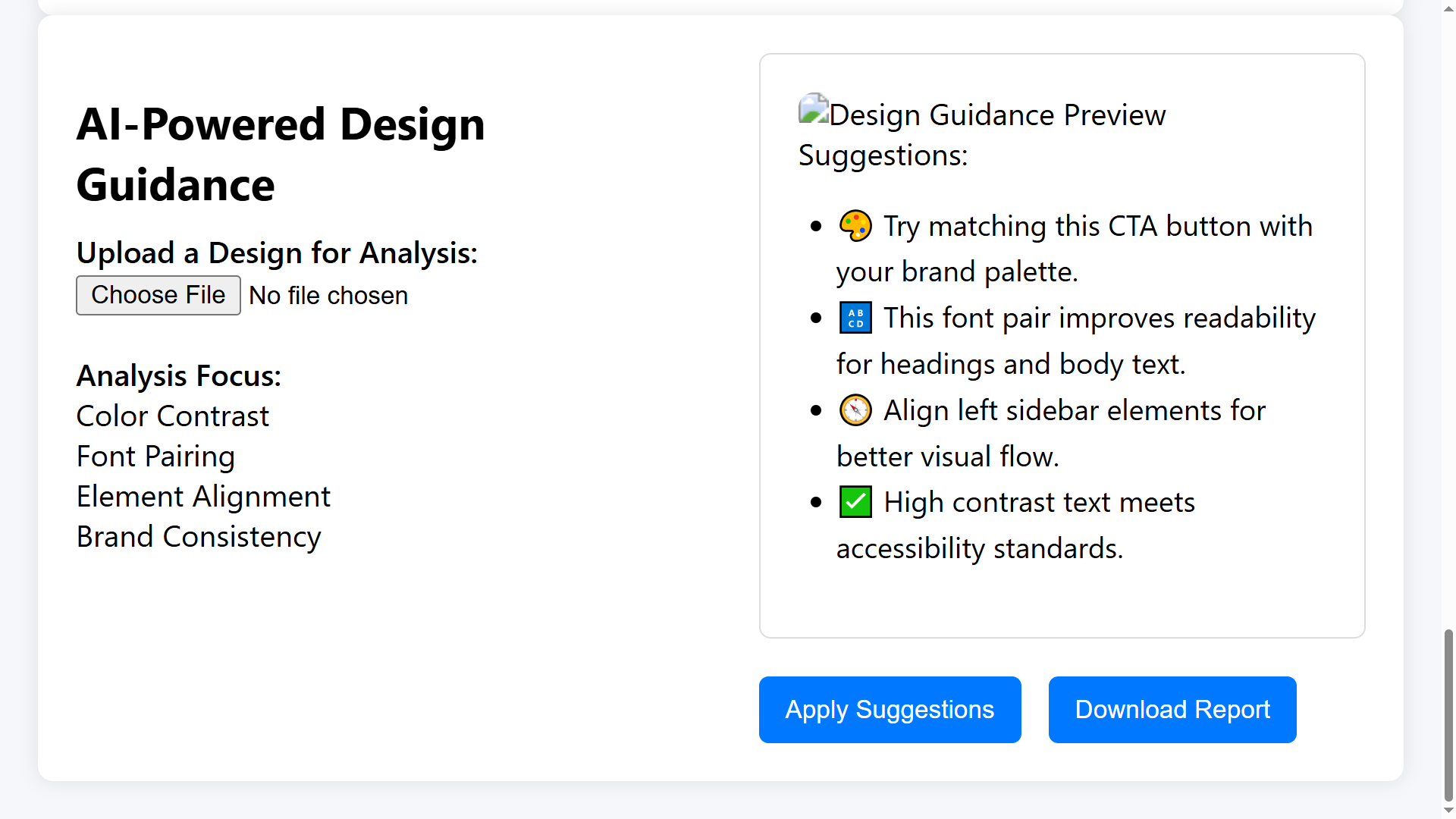Click the Download Report button
The height and width of the screenshot is (819, 1456).
click(x=1172, y=710)
